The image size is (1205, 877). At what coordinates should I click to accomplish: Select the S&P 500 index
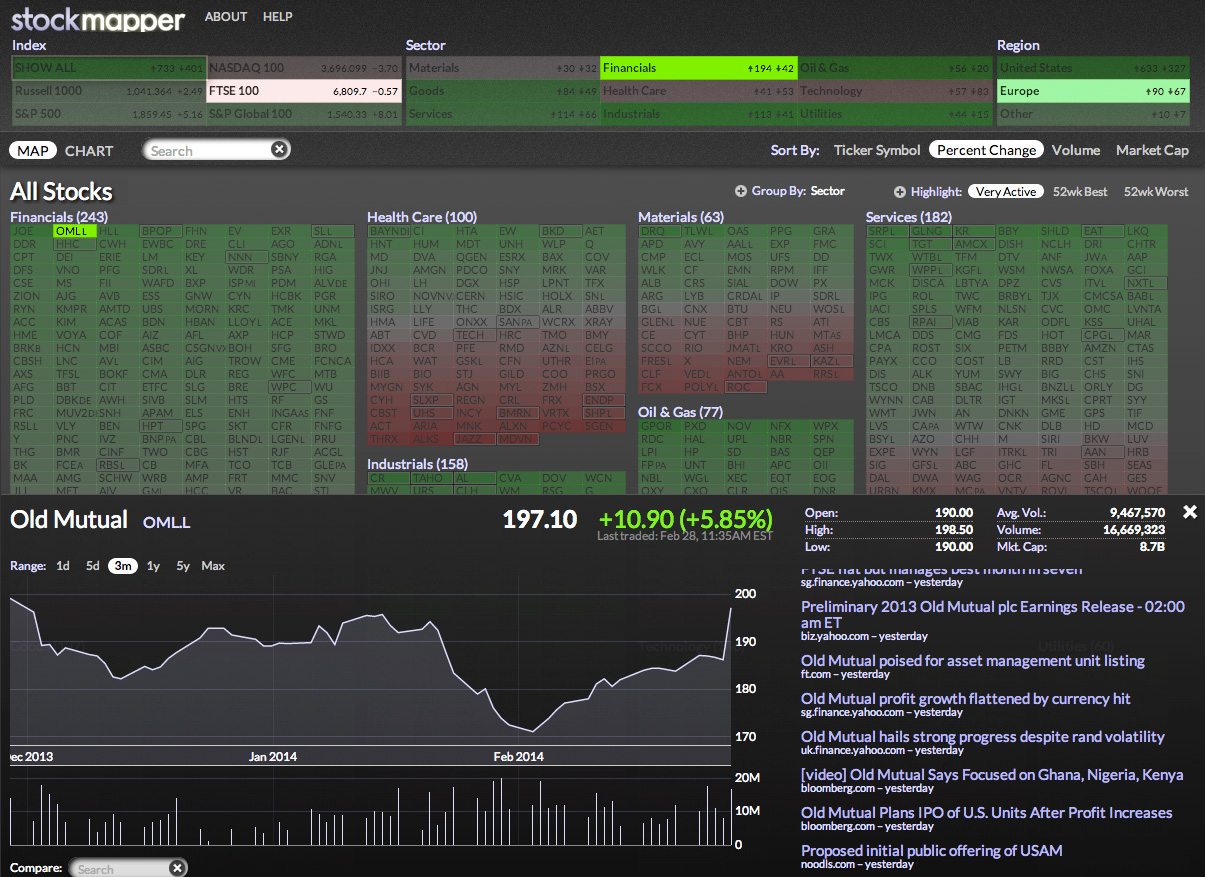[x=108, y=114]
